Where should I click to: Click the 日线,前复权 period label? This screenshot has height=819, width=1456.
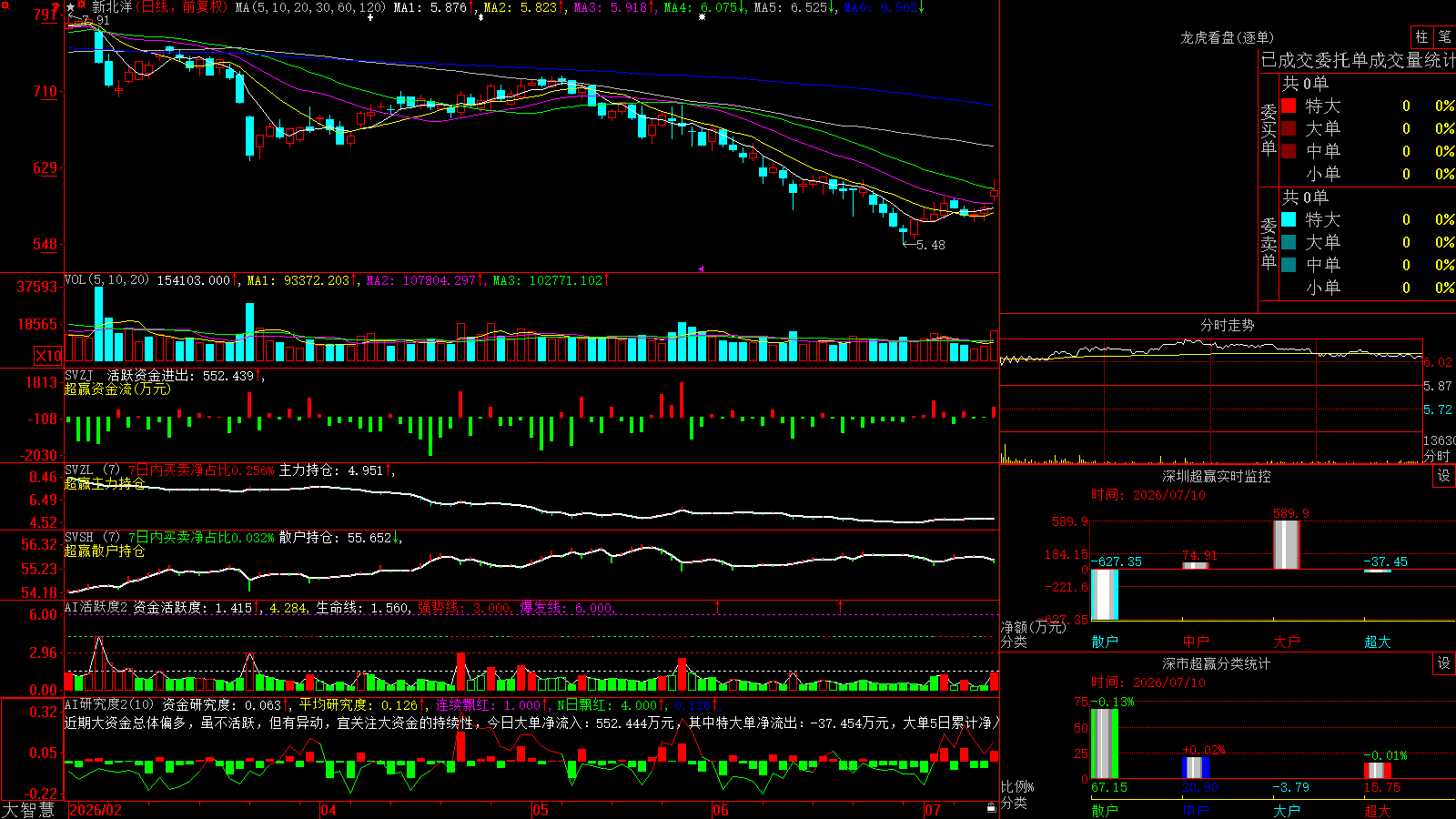click(183, 7)
